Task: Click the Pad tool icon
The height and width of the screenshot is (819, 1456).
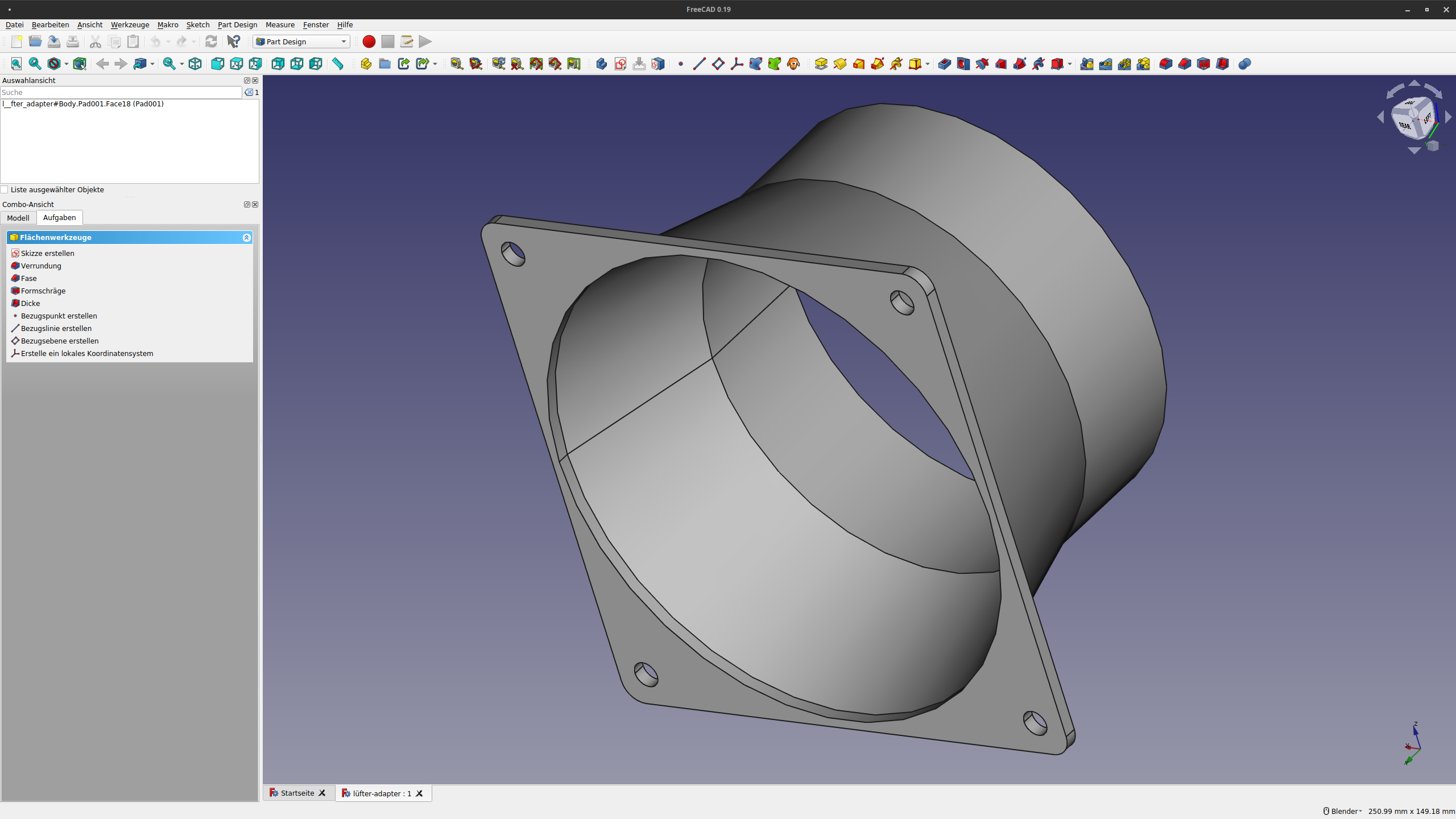Action: tap(821, 64)
